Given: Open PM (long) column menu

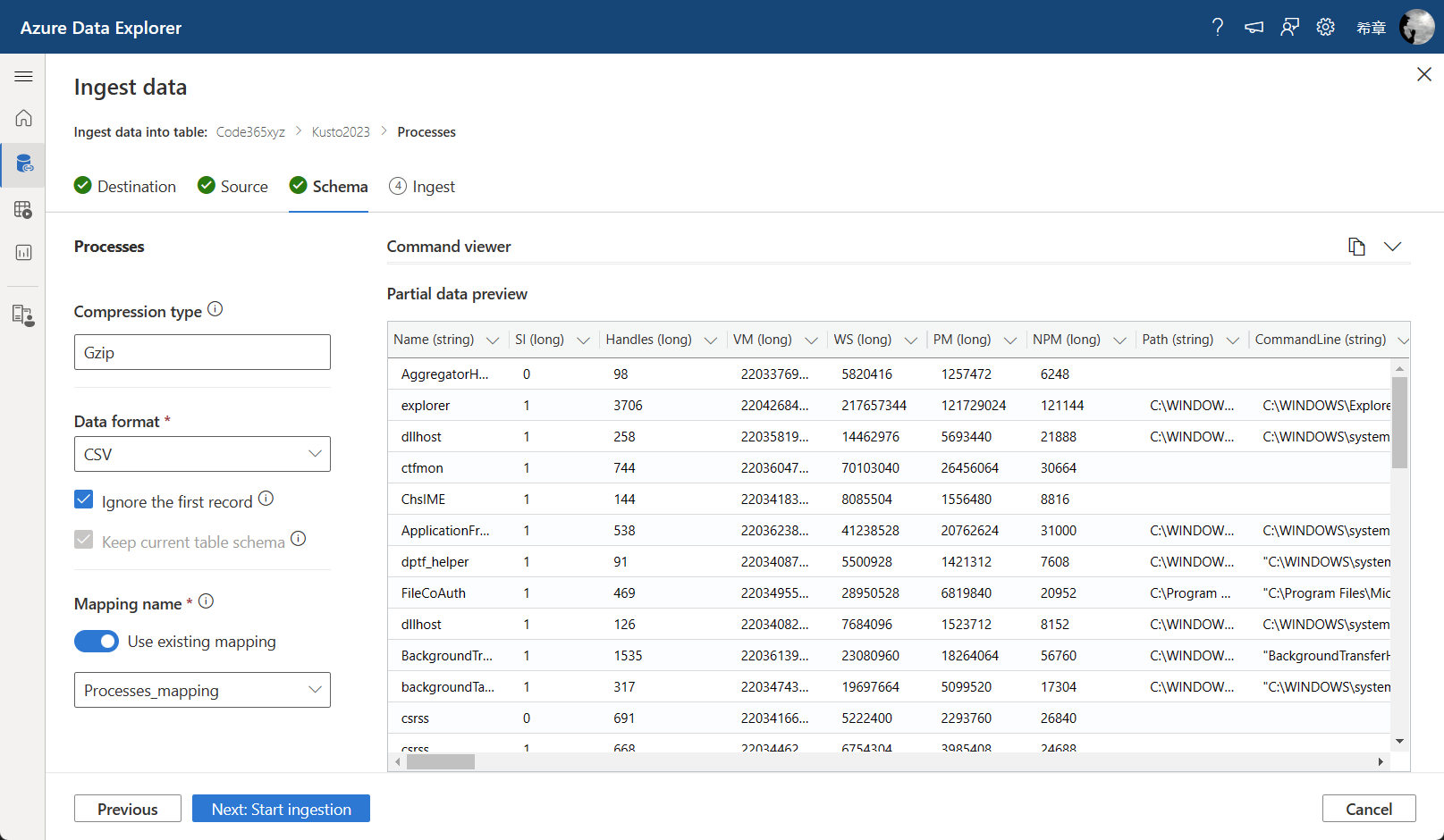Looking at the screenshot, I should 1010,340.
